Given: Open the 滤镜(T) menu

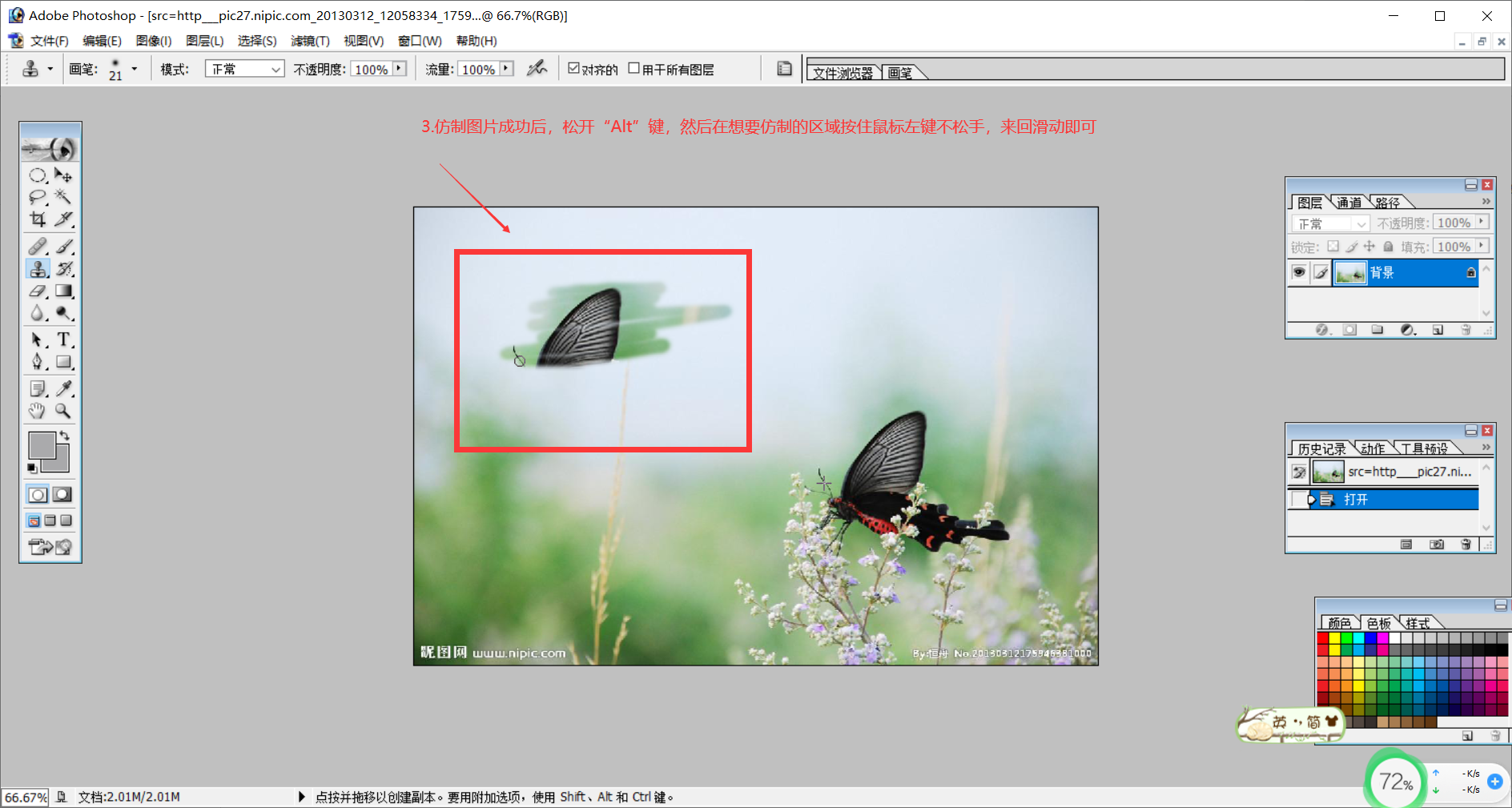Looking at the screenshot, I should [310, 41].
